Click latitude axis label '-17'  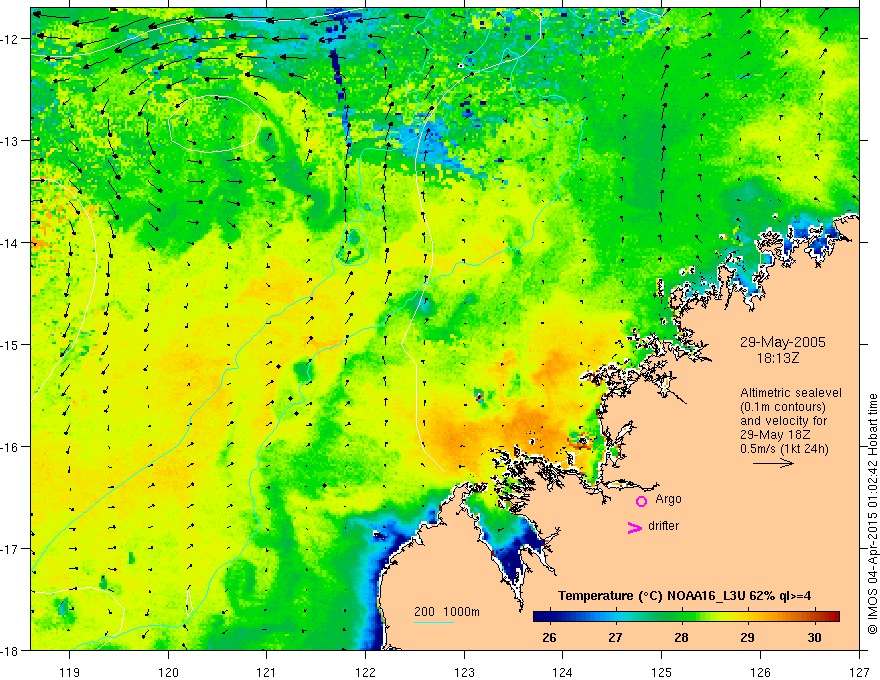pyautogui.click(x=11, y=549)
